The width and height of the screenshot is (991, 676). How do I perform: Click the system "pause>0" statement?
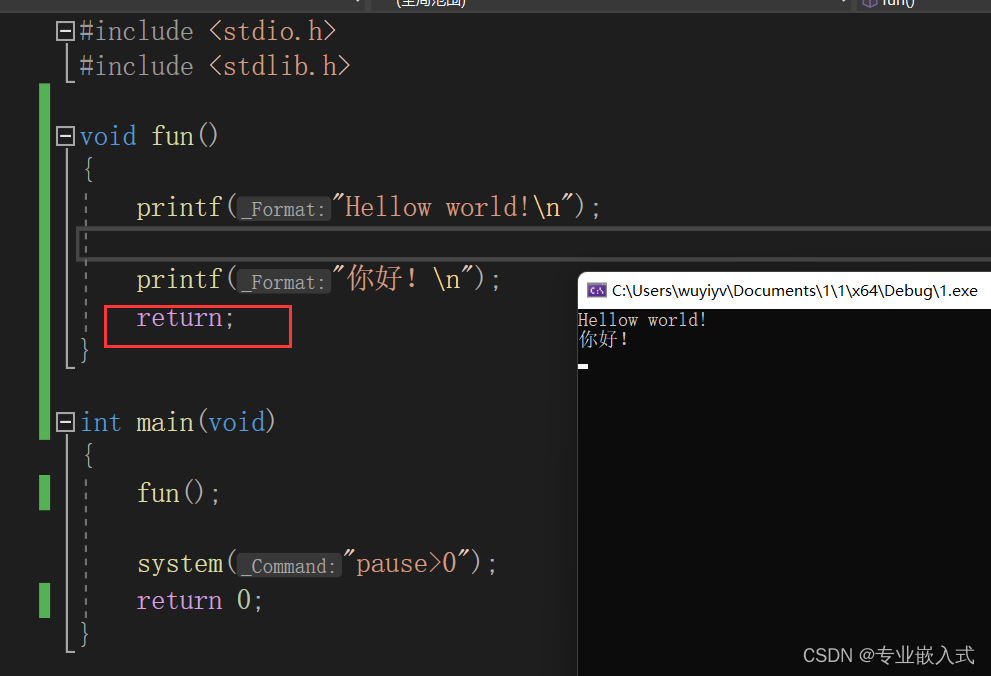[317, 564]
